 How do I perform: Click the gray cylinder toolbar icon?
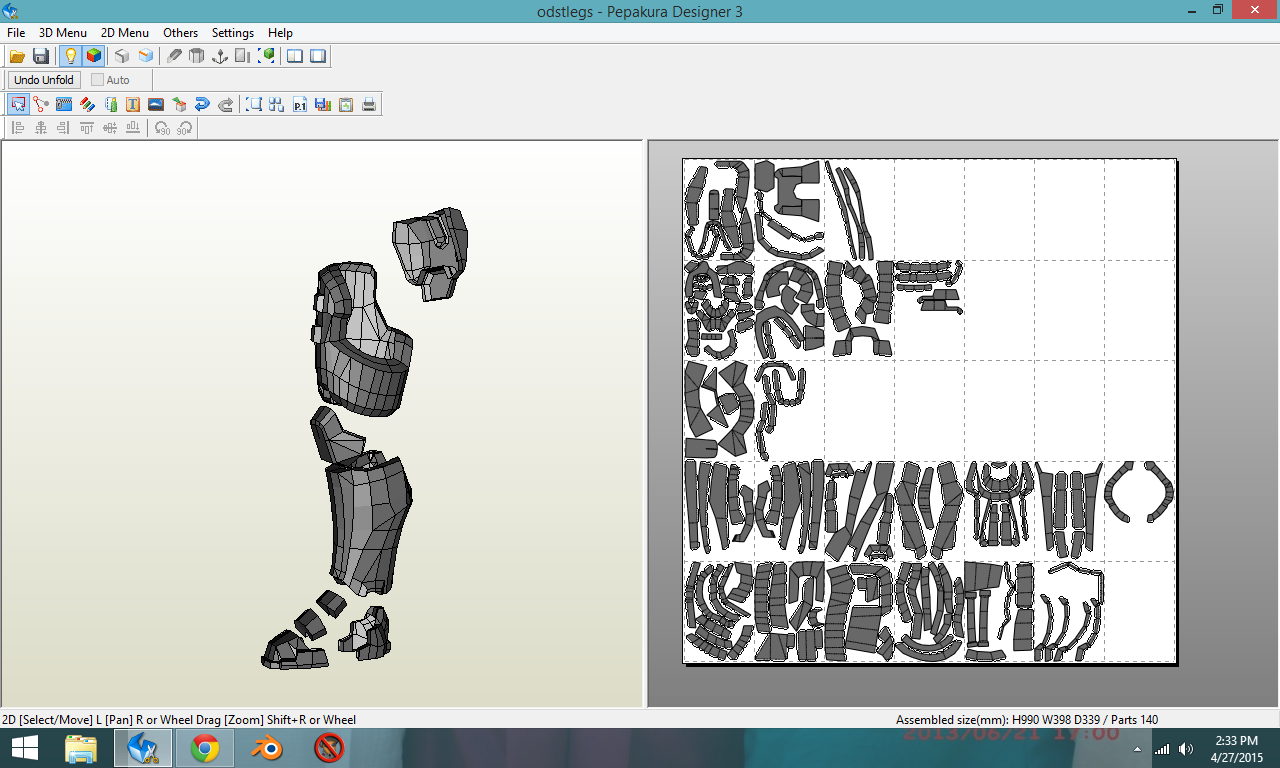tap(197, 56)
